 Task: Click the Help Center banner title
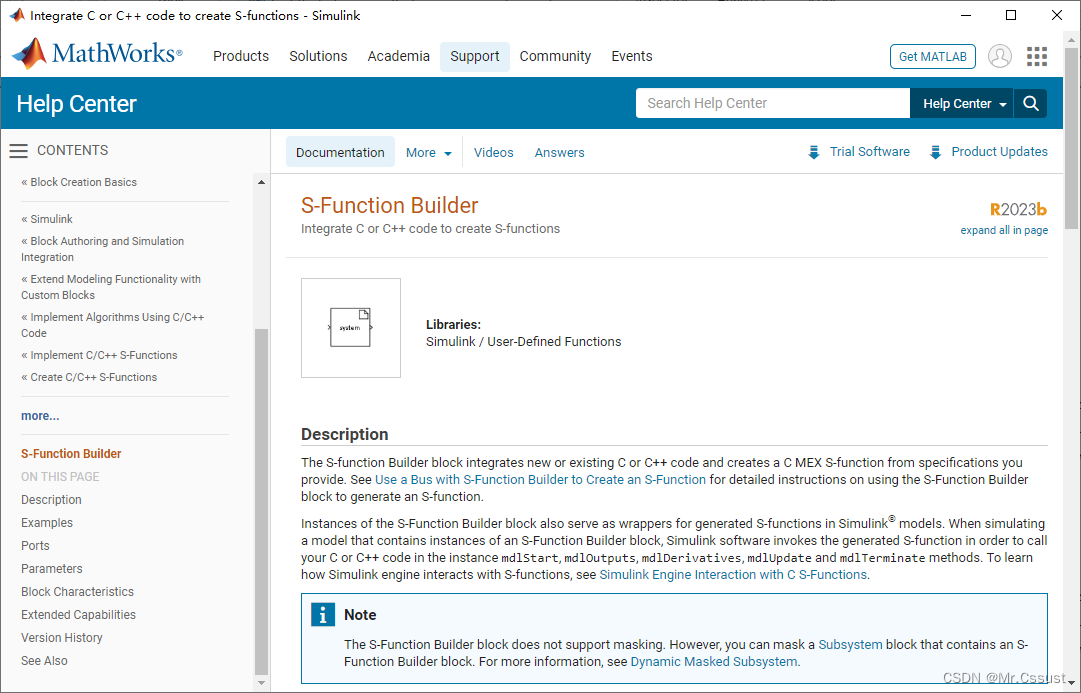[77, 103]
